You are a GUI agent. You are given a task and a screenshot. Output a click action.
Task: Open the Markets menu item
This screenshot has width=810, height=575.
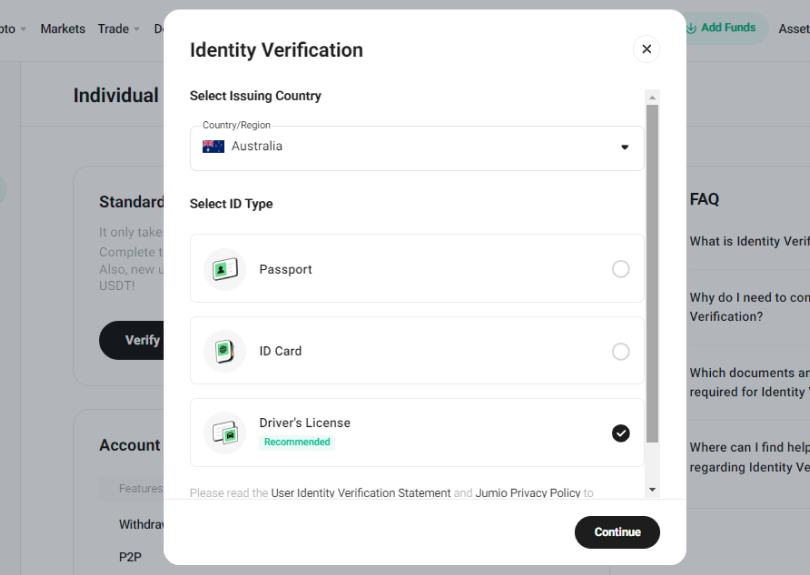tap(63, 29)
